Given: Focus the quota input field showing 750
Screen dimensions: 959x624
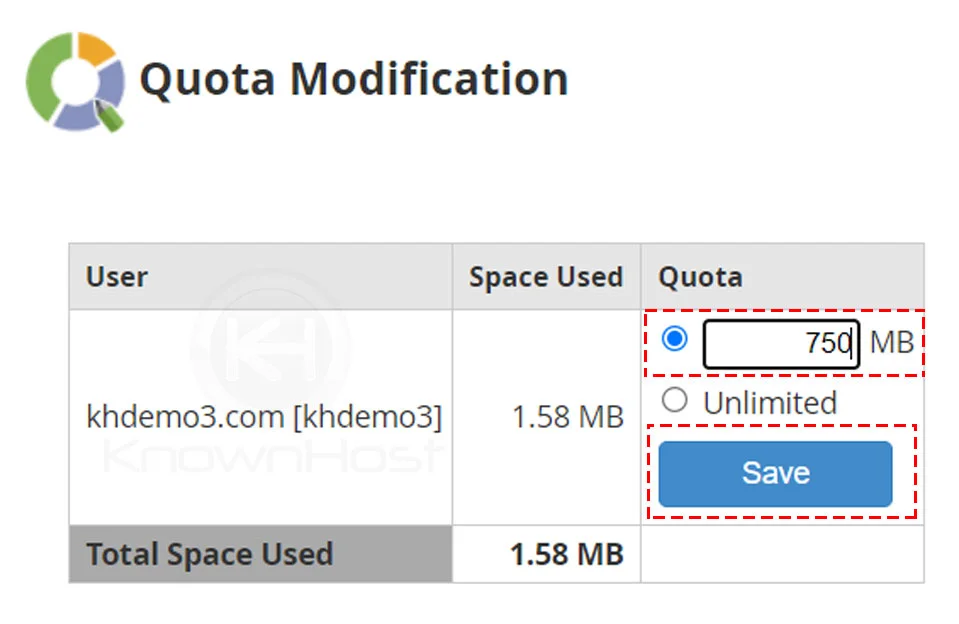Looking at the screenshot, I should coord(780,344).
